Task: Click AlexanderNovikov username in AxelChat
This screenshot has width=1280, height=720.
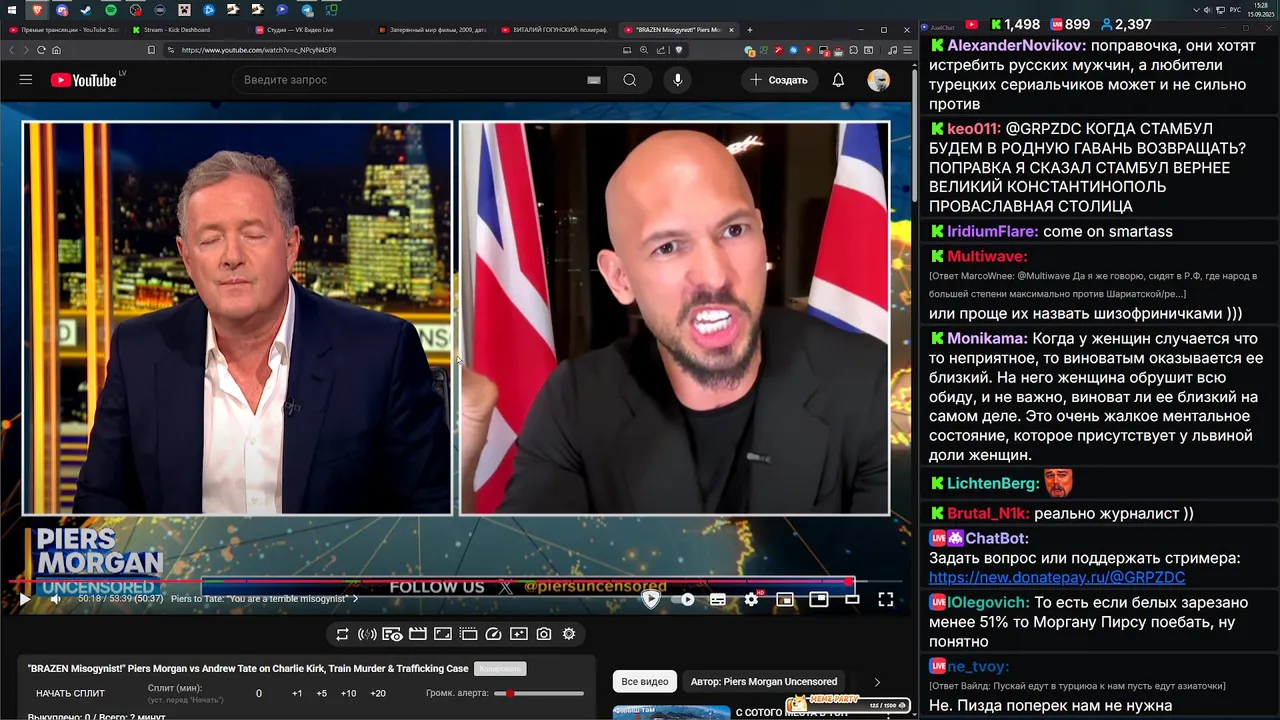Action: coord(1017,46)
